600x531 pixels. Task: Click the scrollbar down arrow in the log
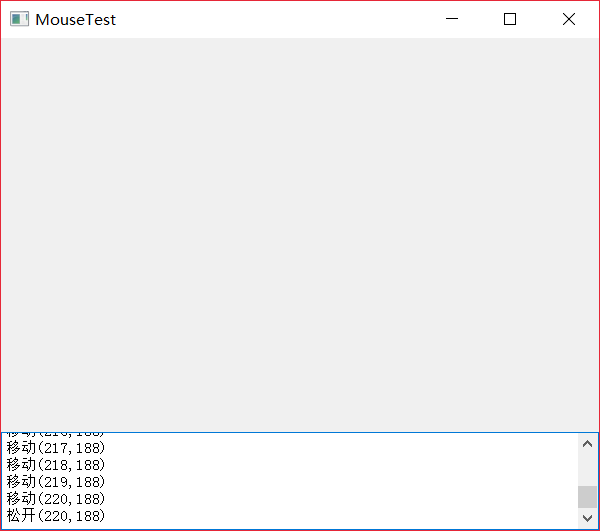[x=587, y=518]
